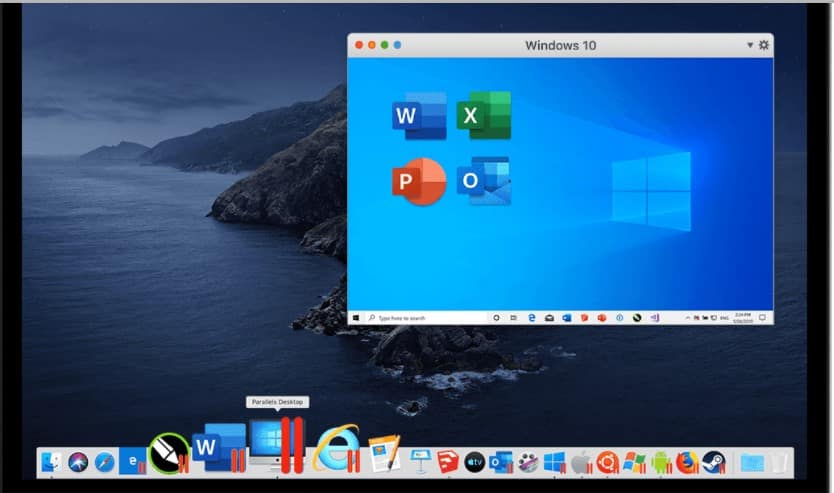The image size is (834, 493).
Task: Open Windows Action Center notifications
Action: [762, 318]
